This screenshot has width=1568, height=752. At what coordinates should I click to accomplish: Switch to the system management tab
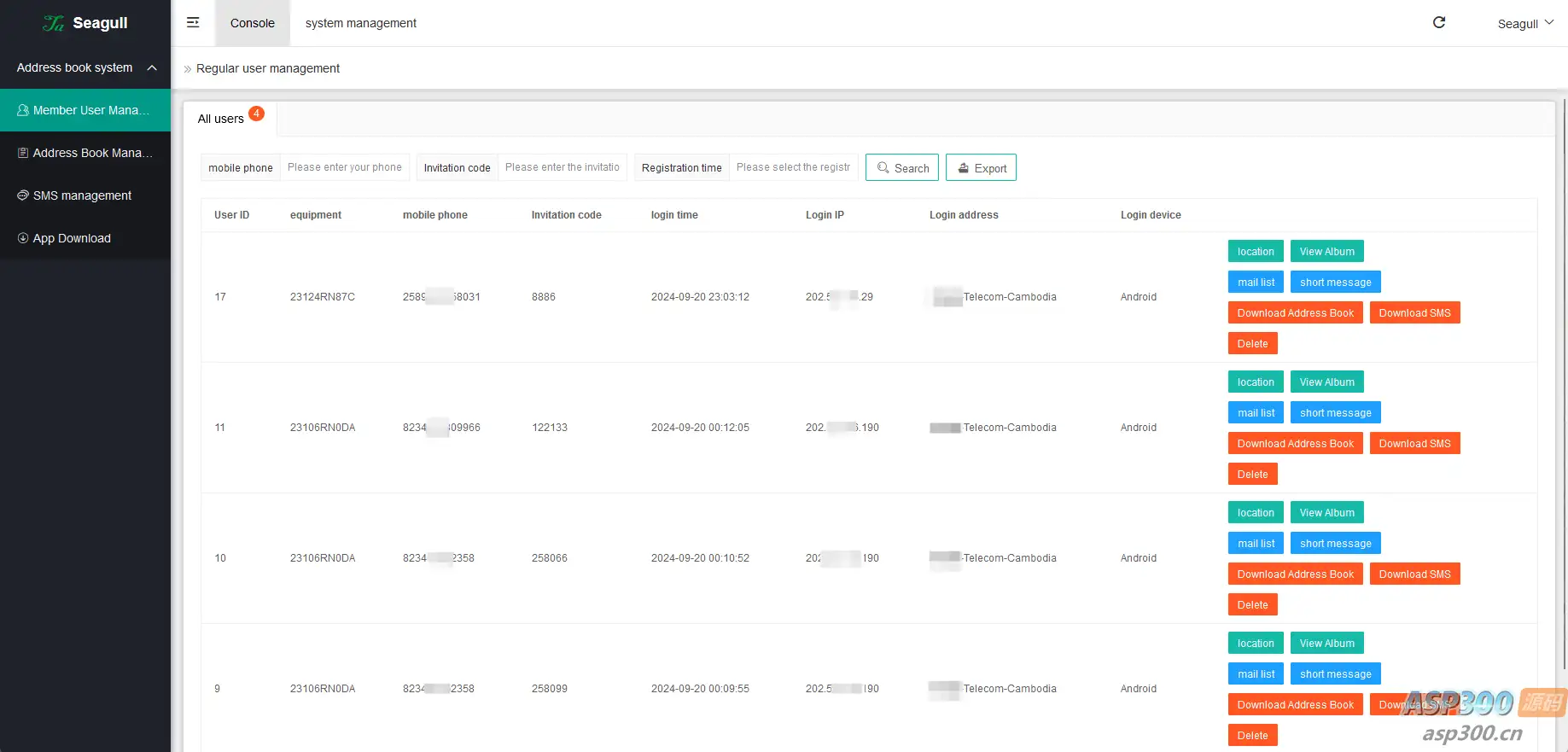click(x=361, y=23)
